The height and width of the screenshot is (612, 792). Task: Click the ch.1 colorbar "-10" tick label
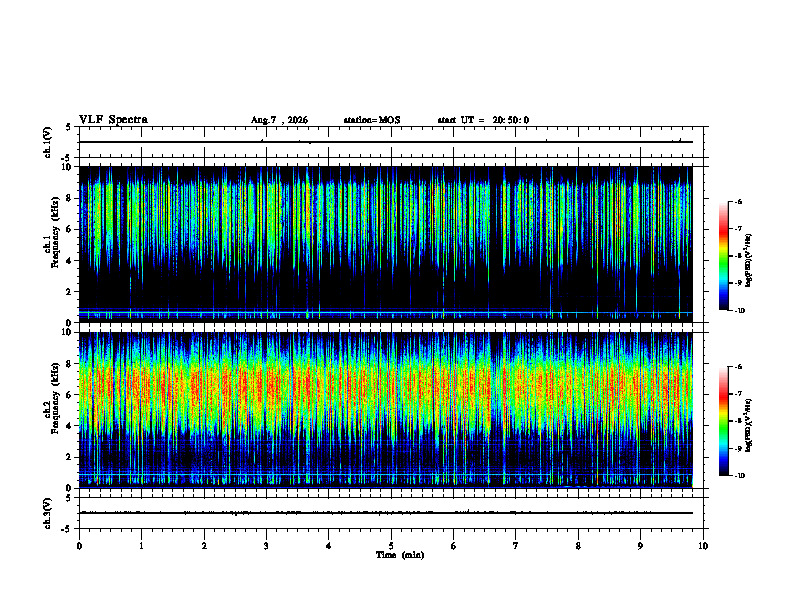click(x=740, y=311)
